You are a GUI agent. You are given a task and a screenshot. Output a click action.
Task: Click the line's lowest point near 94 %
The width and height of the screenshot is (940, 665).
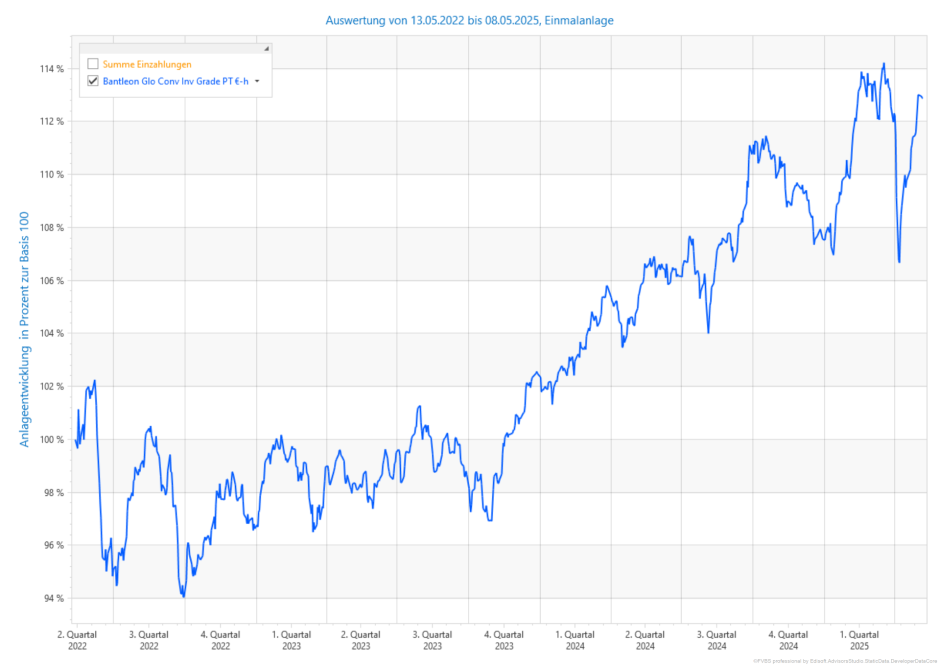tap(183, 596)
